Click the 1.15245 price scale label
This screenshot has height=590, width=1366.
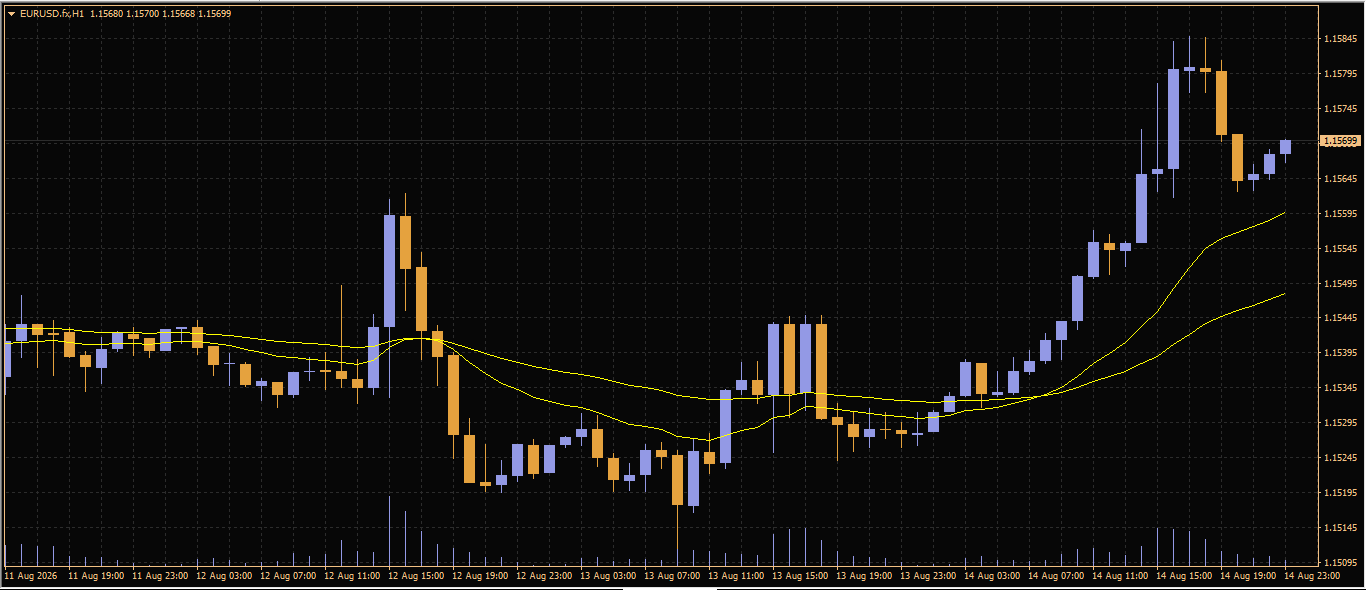pos(1340,458)
